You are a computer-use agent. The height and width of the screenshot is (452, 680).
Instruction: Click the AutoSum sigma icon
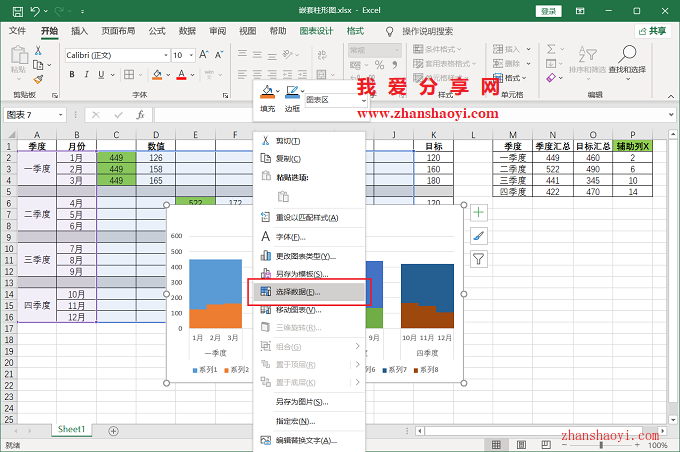[x=551, y=49]
